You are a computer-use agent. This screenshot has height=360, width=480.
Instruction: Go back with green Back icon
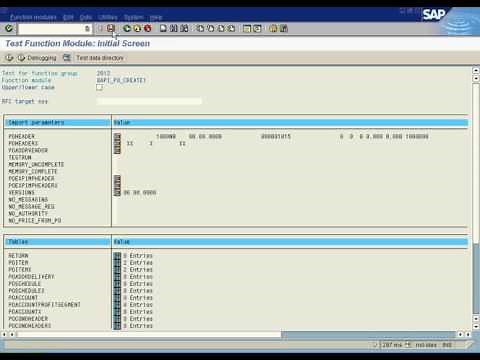pyautogui.click(x=127, y=28)
